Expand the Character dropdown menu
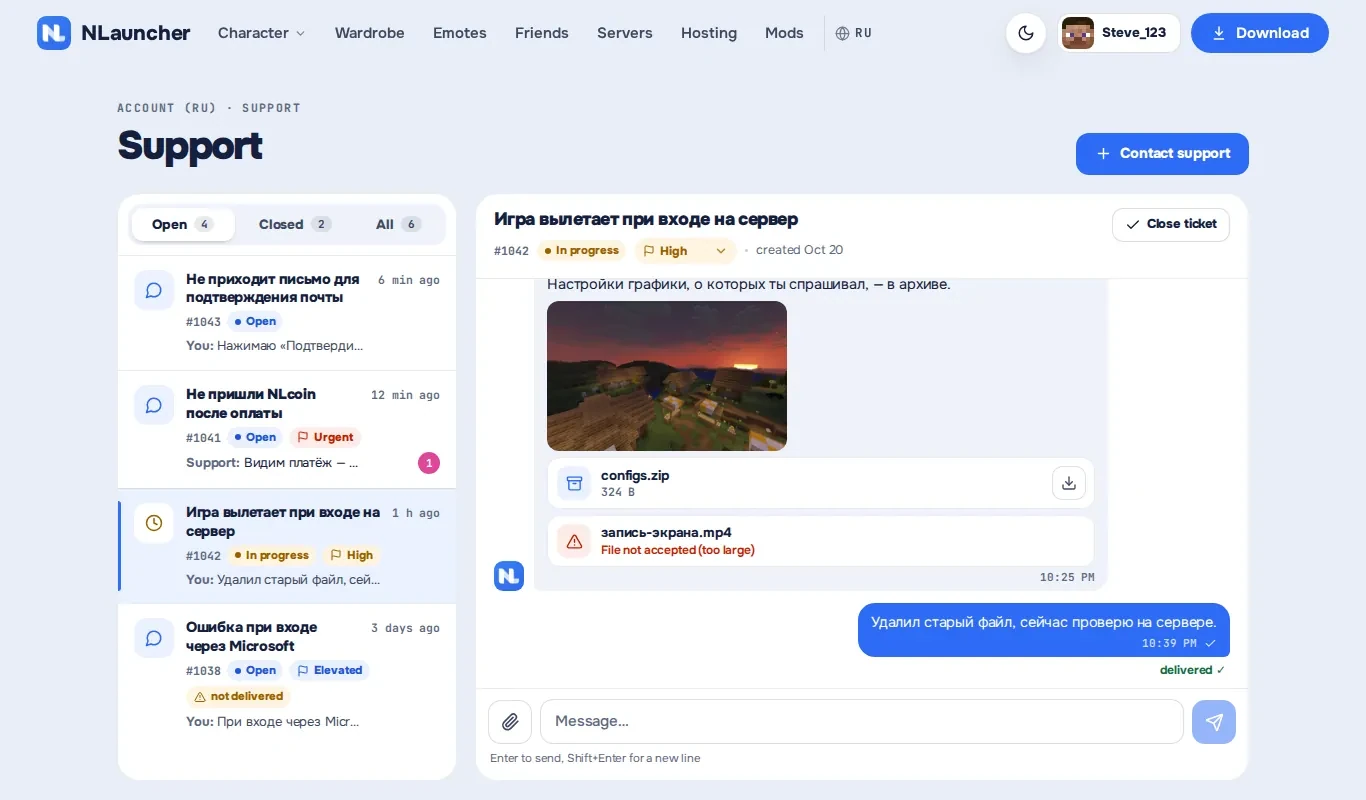Viewport: 1366px width, 800px height. tap(262, 33)
